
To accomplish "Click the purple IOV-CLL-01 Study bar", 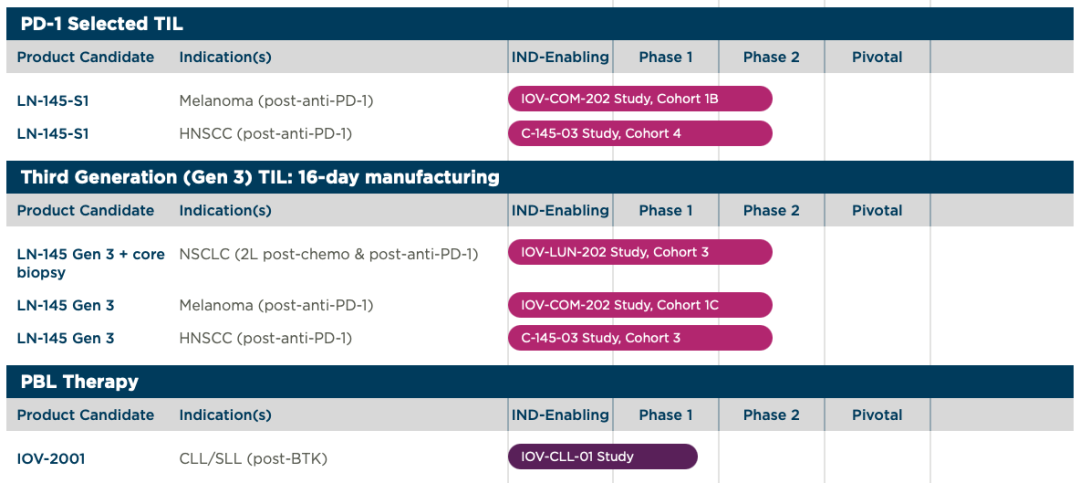I will pyautogui.click(x=602, y=457).
